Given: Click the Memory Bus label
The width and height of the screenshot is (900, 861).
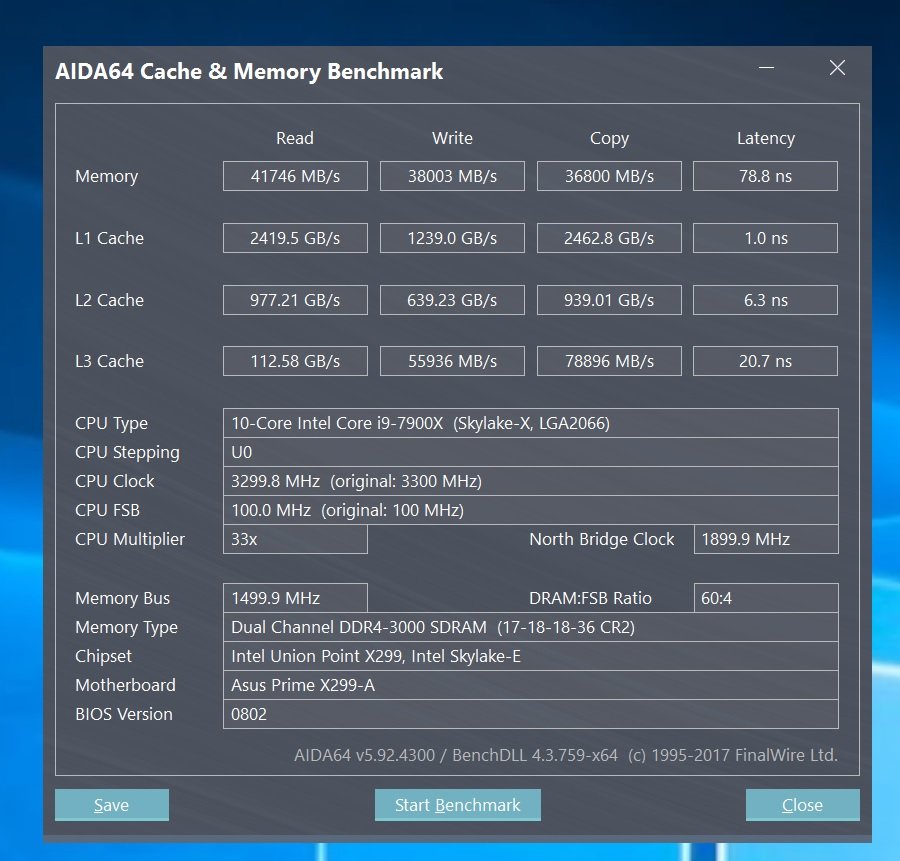Looking at the screenshot, I should 122,599.
